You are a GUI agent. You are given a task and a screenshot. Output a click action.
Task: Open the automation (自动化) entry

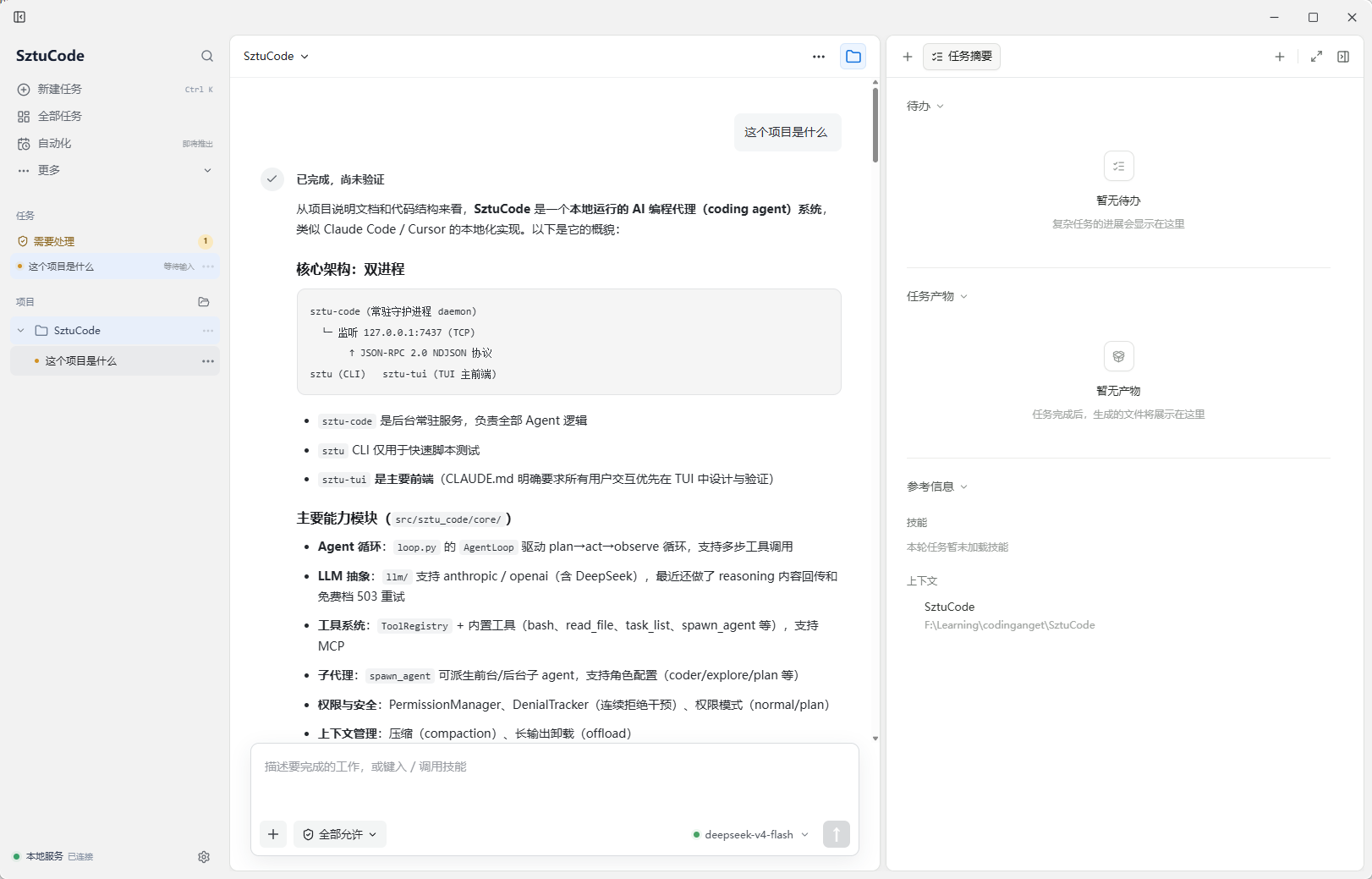115,143
